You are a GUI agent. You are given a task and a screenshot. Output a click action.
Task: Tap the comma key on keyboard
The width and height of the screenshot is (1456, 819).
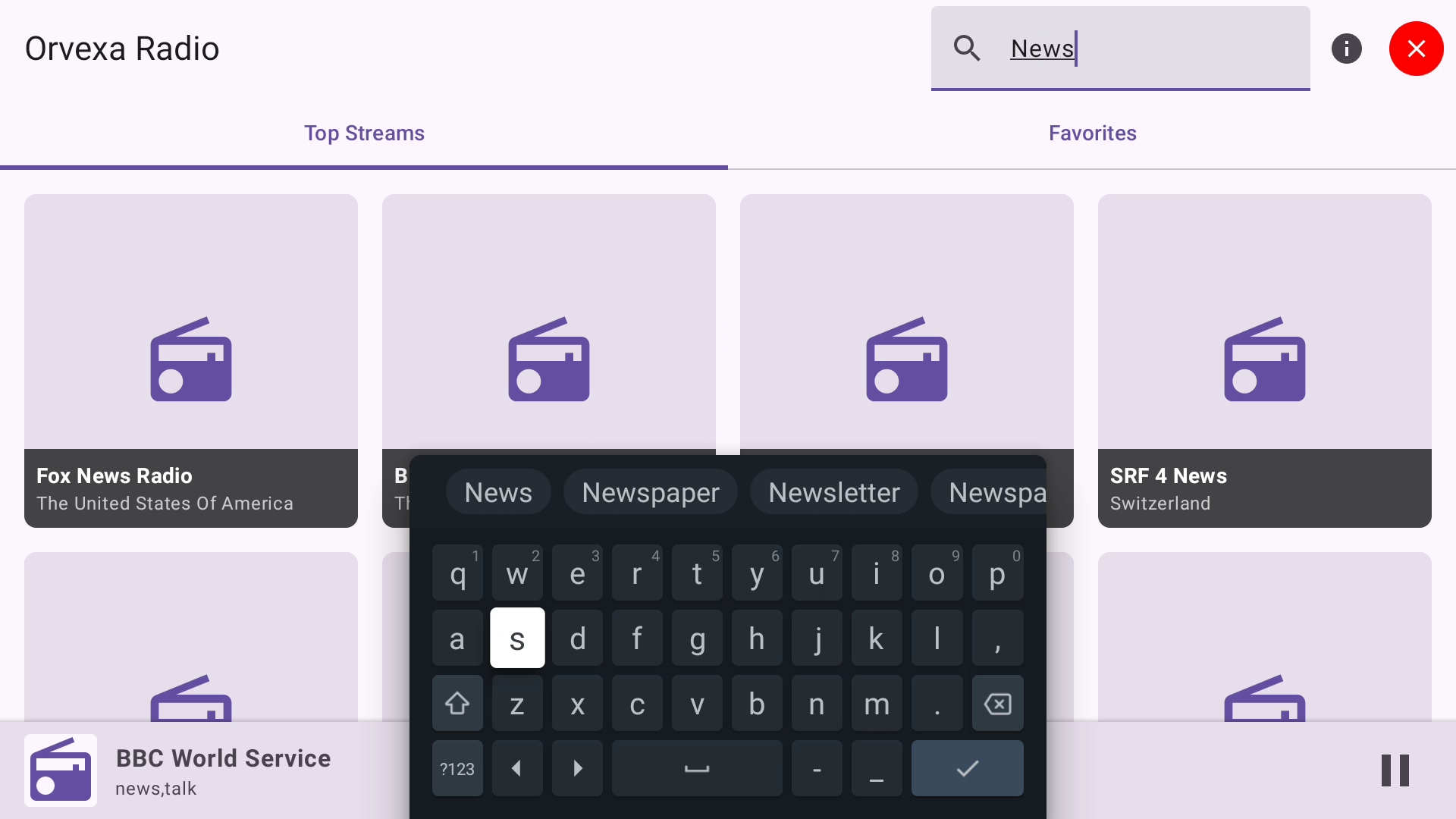[x=998, y=639]
